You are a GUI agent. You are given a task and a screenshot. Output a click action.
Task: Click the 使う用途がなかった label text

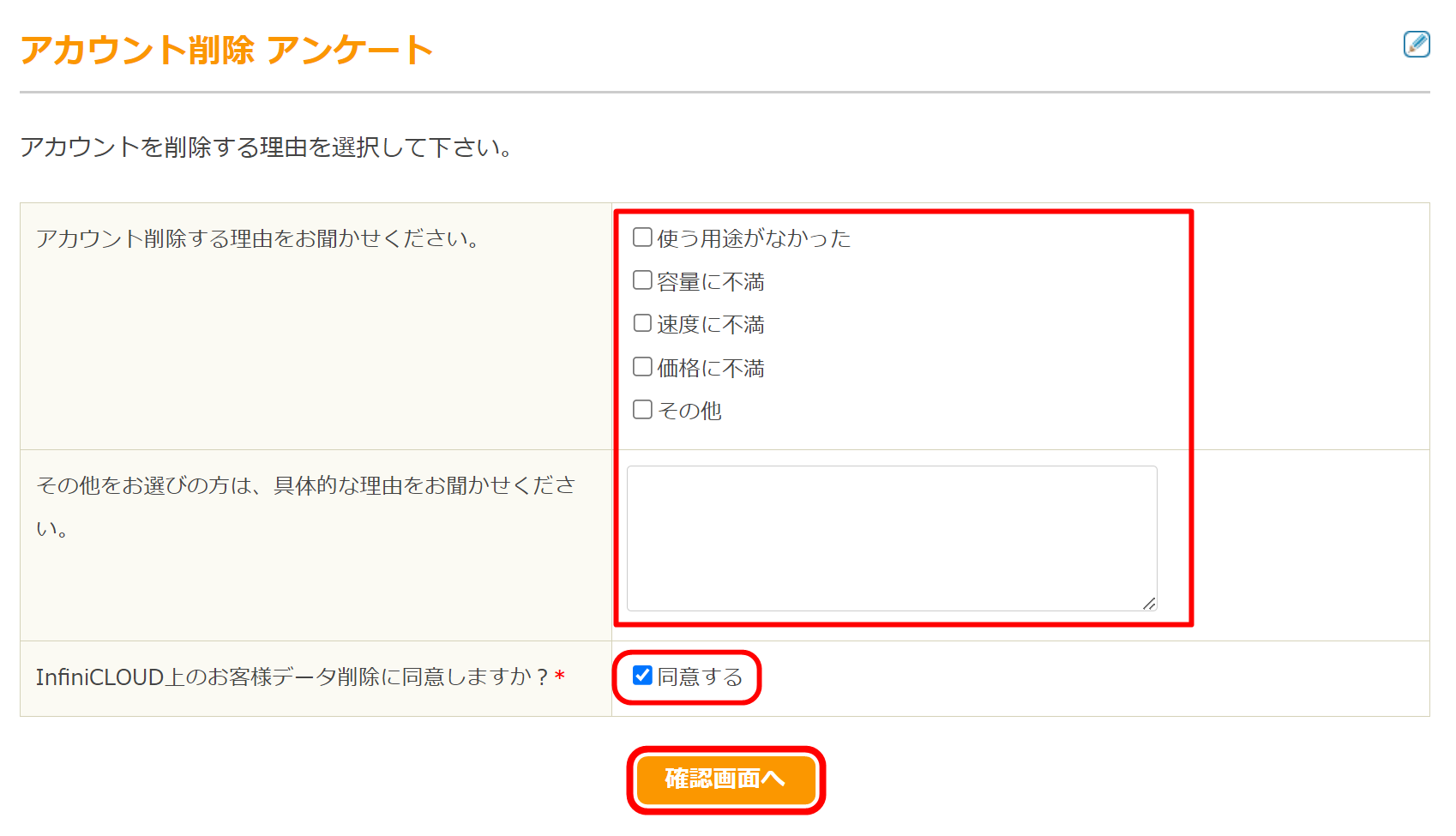pos(753,238)
